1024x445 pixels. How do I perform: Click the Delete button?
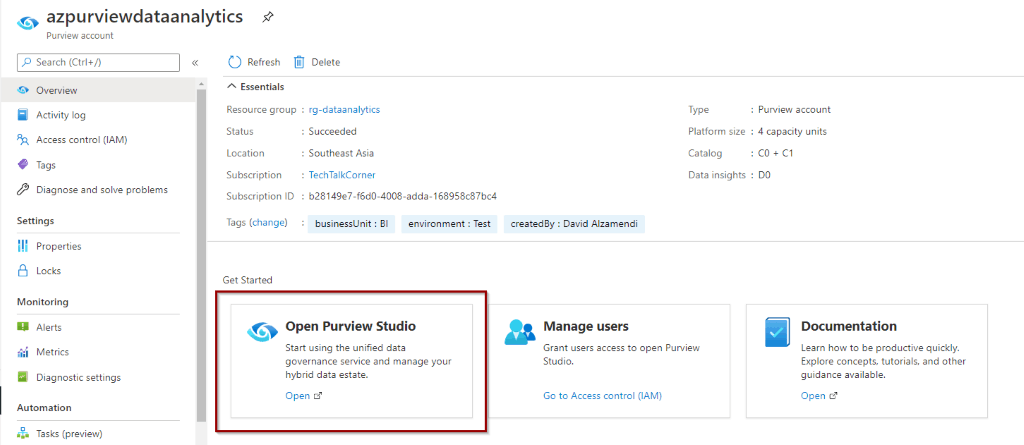(317, 62)
